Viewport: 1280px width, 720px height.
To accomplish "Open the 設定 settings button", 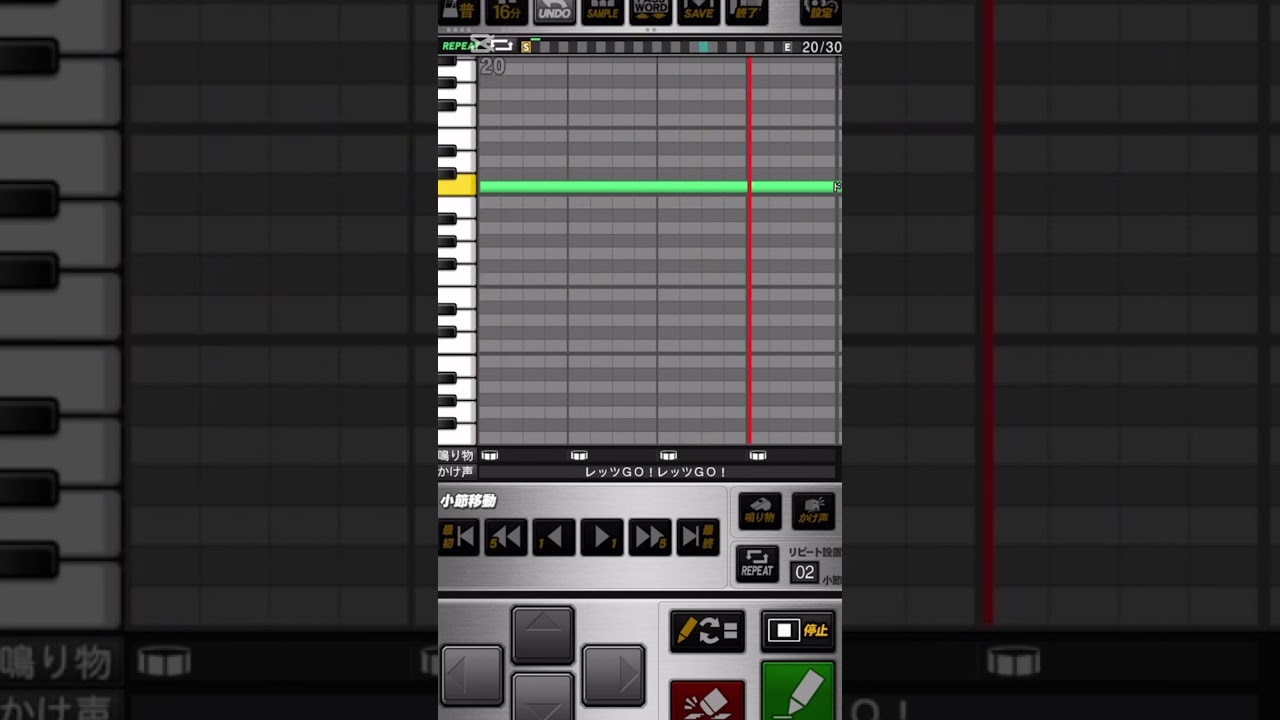I will click(x=821, y=11).
